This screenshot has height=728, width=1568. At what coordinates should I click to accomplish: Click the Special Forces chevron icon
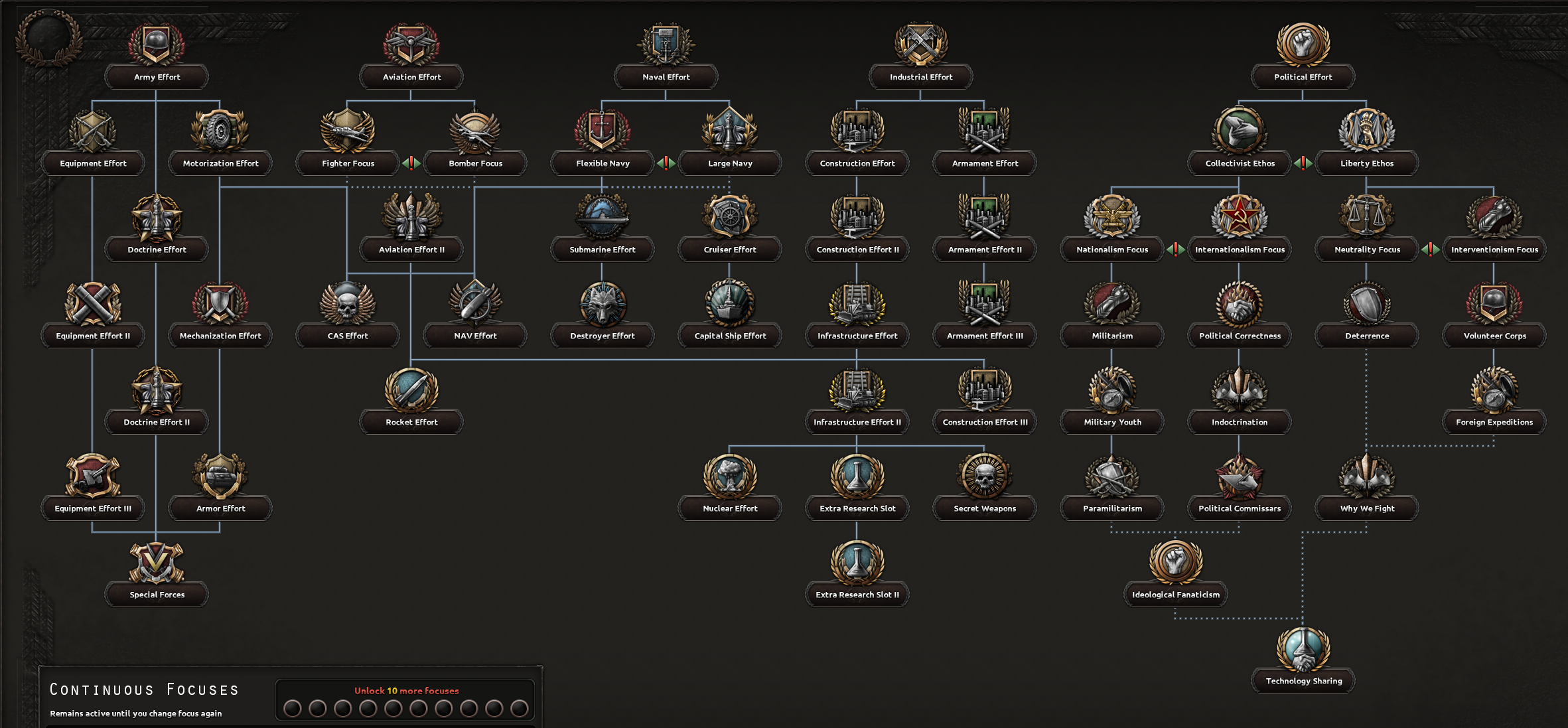pyautogui.click(x=156, y=562)
